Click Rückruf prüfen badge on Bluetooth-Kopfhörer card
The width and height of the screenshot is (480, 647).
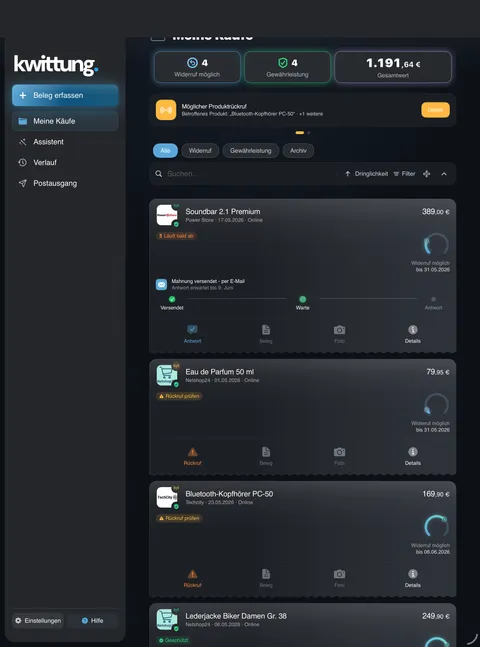click(x=179, y=518)
